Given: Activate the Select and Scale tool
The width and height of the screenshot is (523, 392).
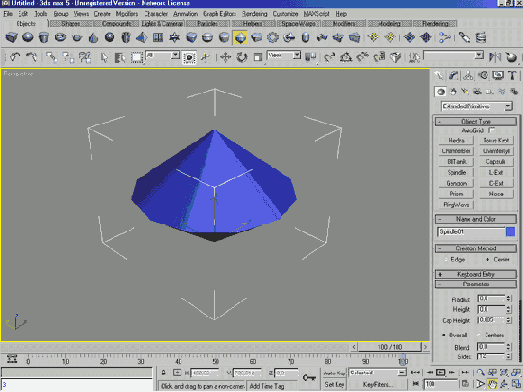Looking at the screenshot, I should click(x=257, y=57).
